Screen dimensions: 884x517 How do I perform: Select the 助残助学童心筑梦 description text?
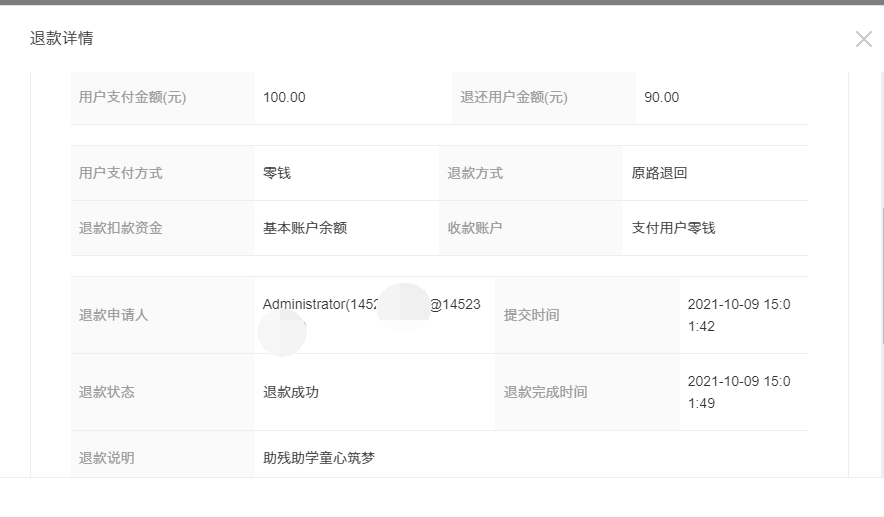319,458
